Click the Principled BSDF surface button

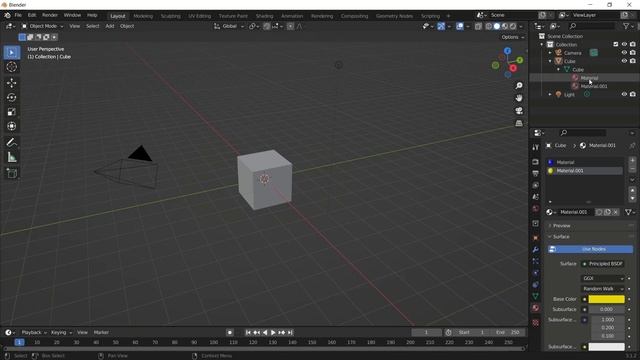click(x=602, y=264)
